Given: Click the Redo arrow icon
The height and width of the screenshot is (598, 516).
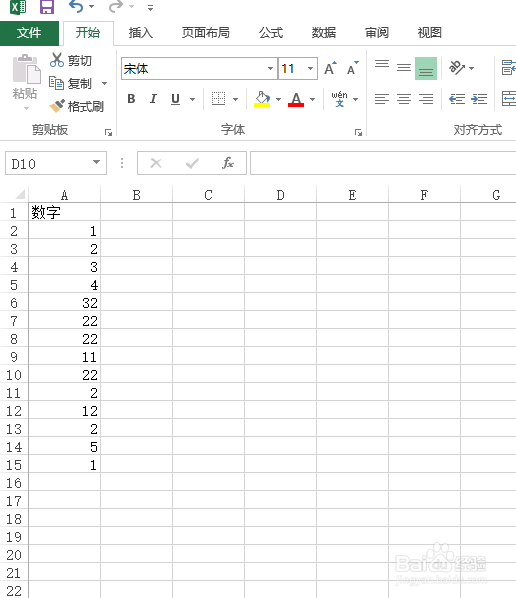Looking at the screenshot, I should coord(116,6).
